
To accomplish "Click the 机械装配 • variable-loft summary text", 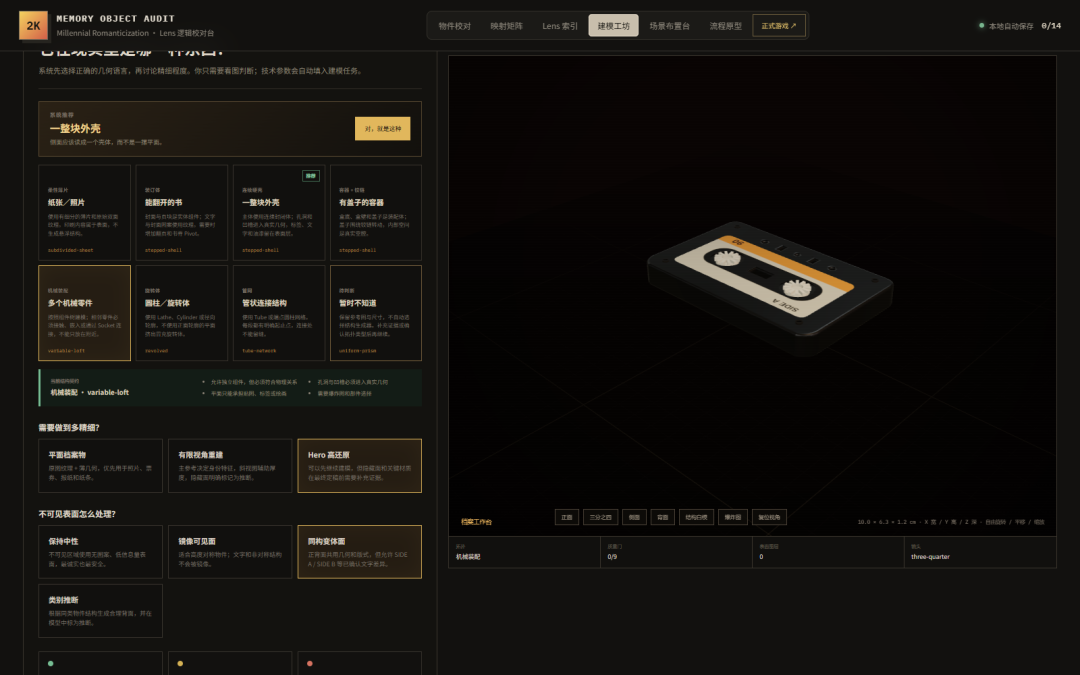I will pyautogui.click(x=90, y=393).
